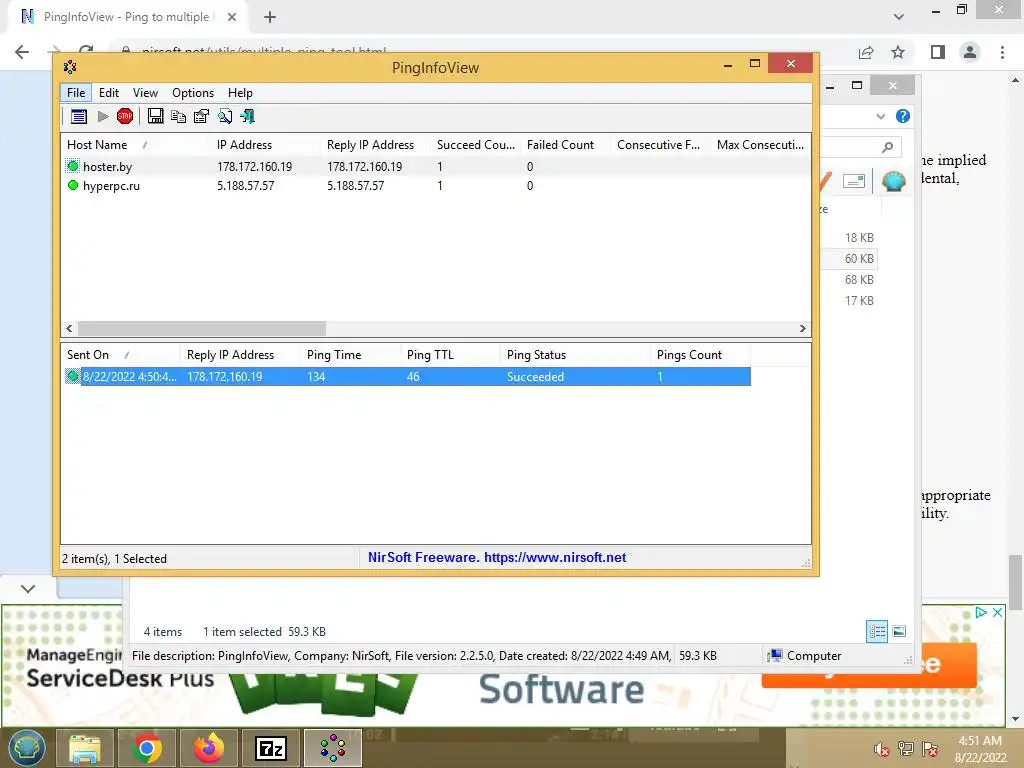Screen dimensions: 1024x768
Task: Sort by Pings Count column header
Action: point(701,355)
